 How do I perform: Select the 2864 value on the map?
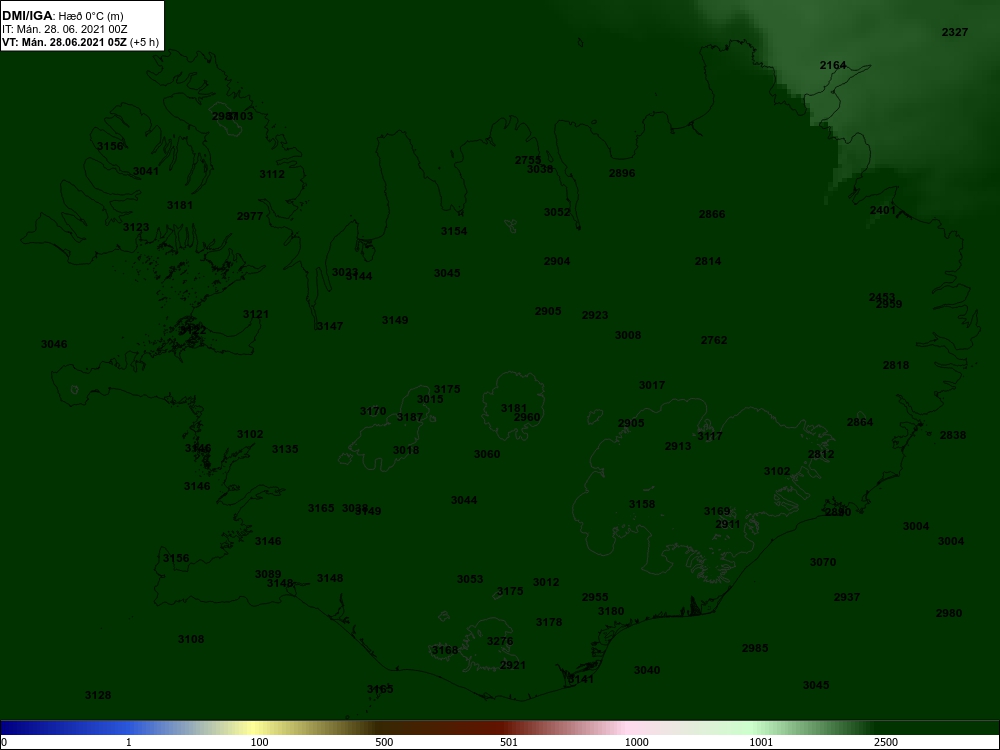coord(860,422)
